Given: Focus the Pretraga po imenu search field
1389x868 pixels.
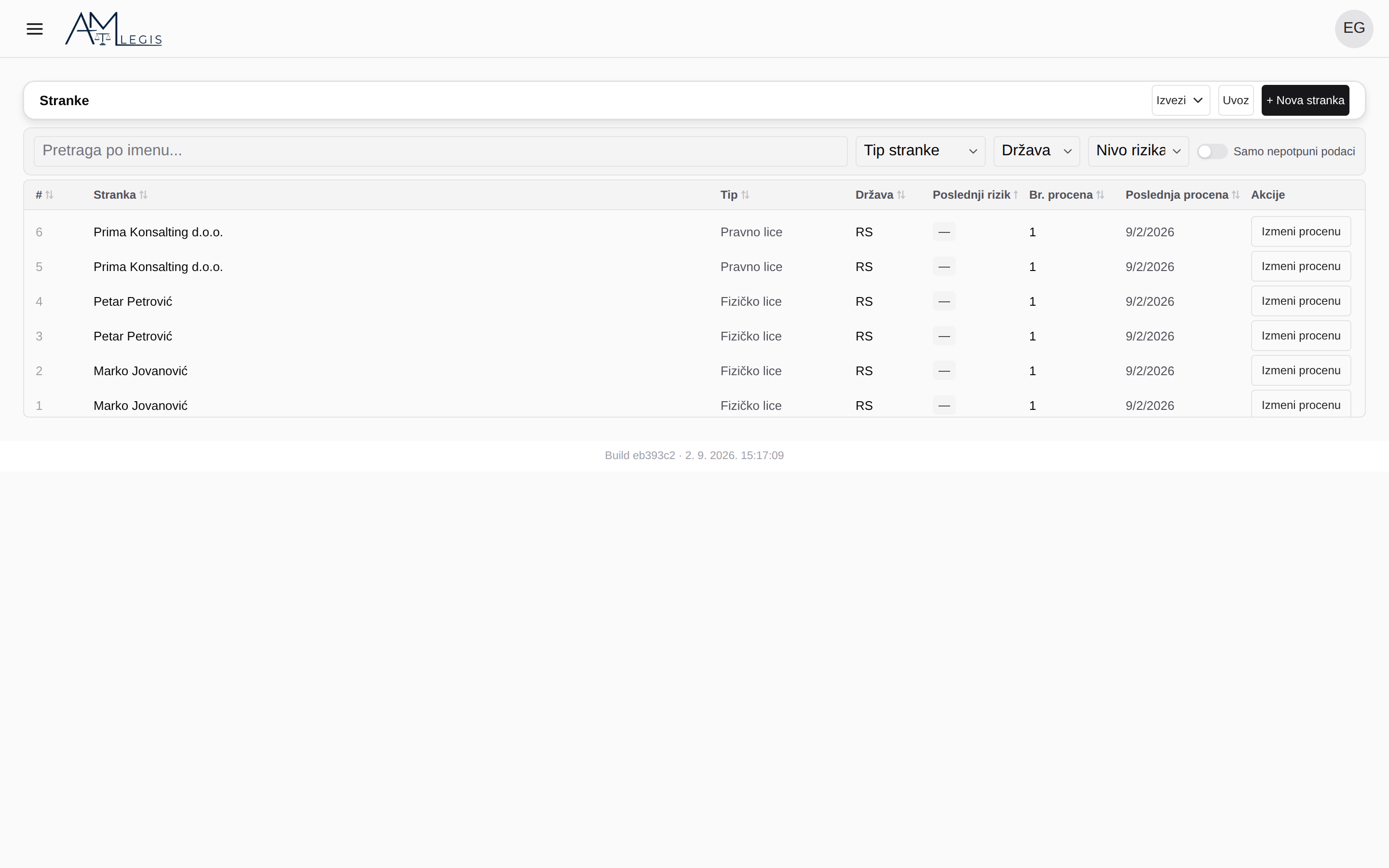Looking at the screenshot, I should pyautogui.click(x=440, y=151).
